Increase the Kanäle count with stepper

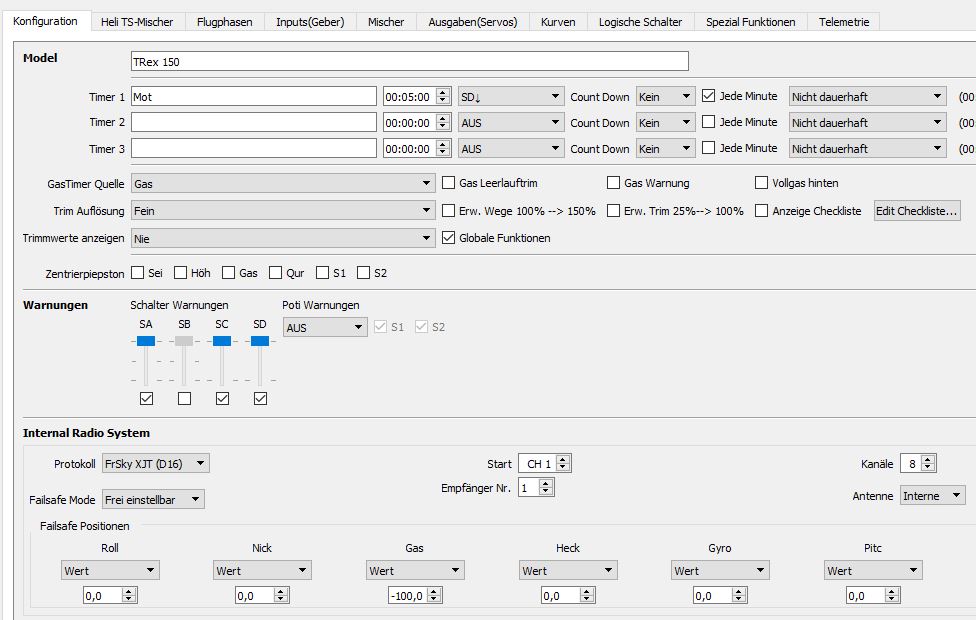tap(930, 460)
